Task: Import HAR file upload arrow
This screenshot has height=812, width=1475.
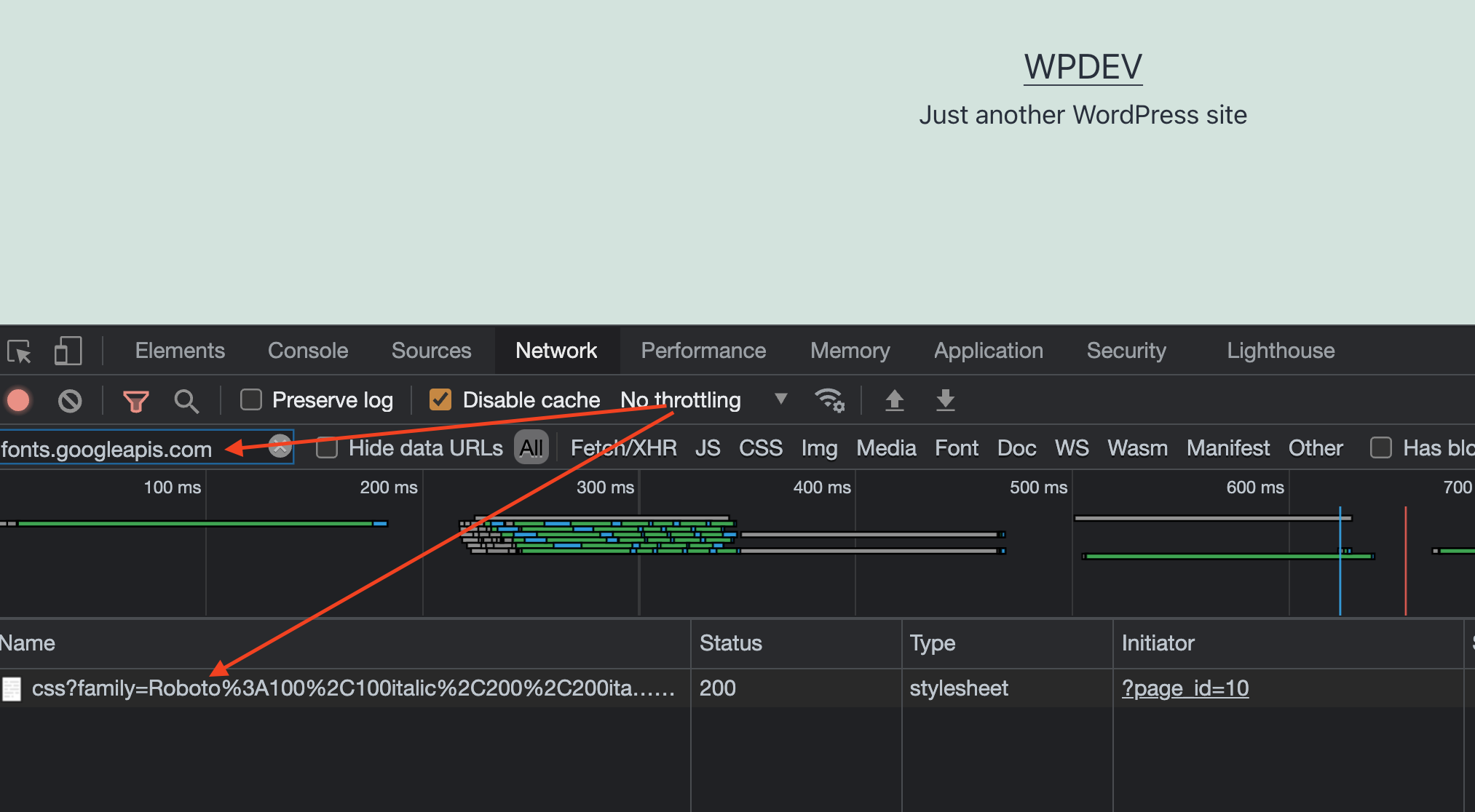Action: [894, 400]
